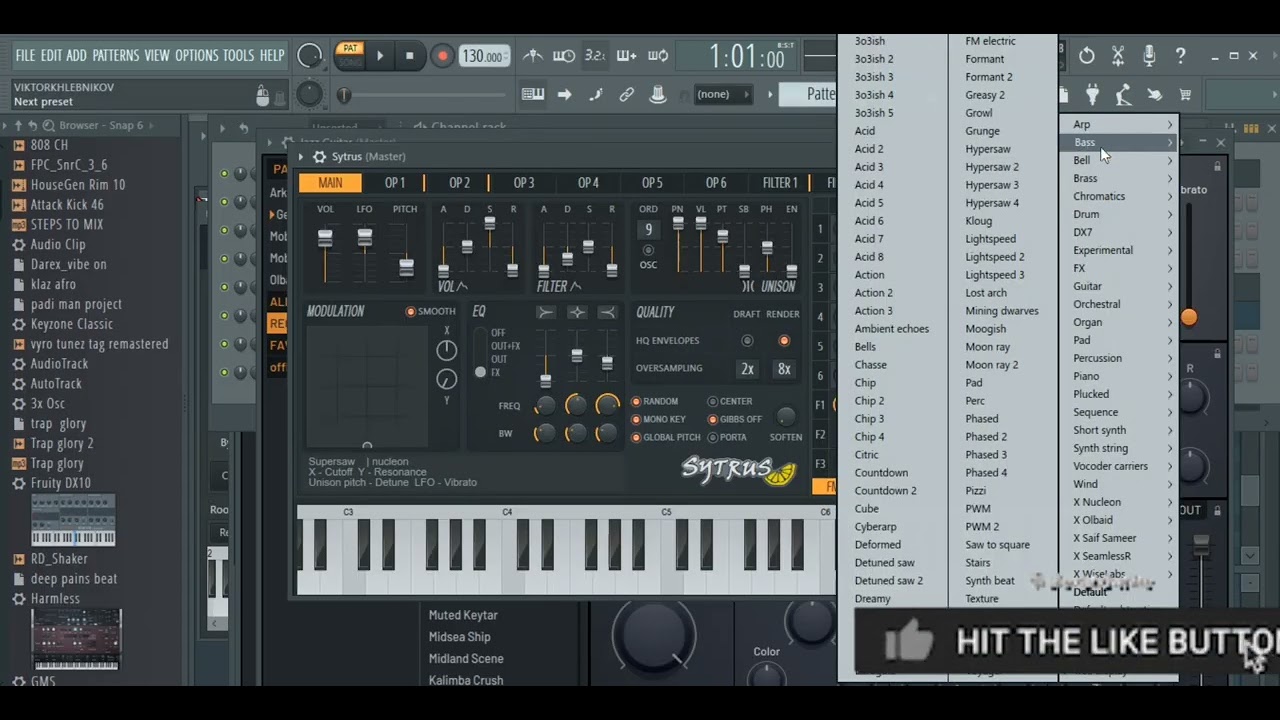This screenshot has width=1280, height=720.
Task: Click the SOFTEN knob in Sytrus
Action: pos(786,417)
